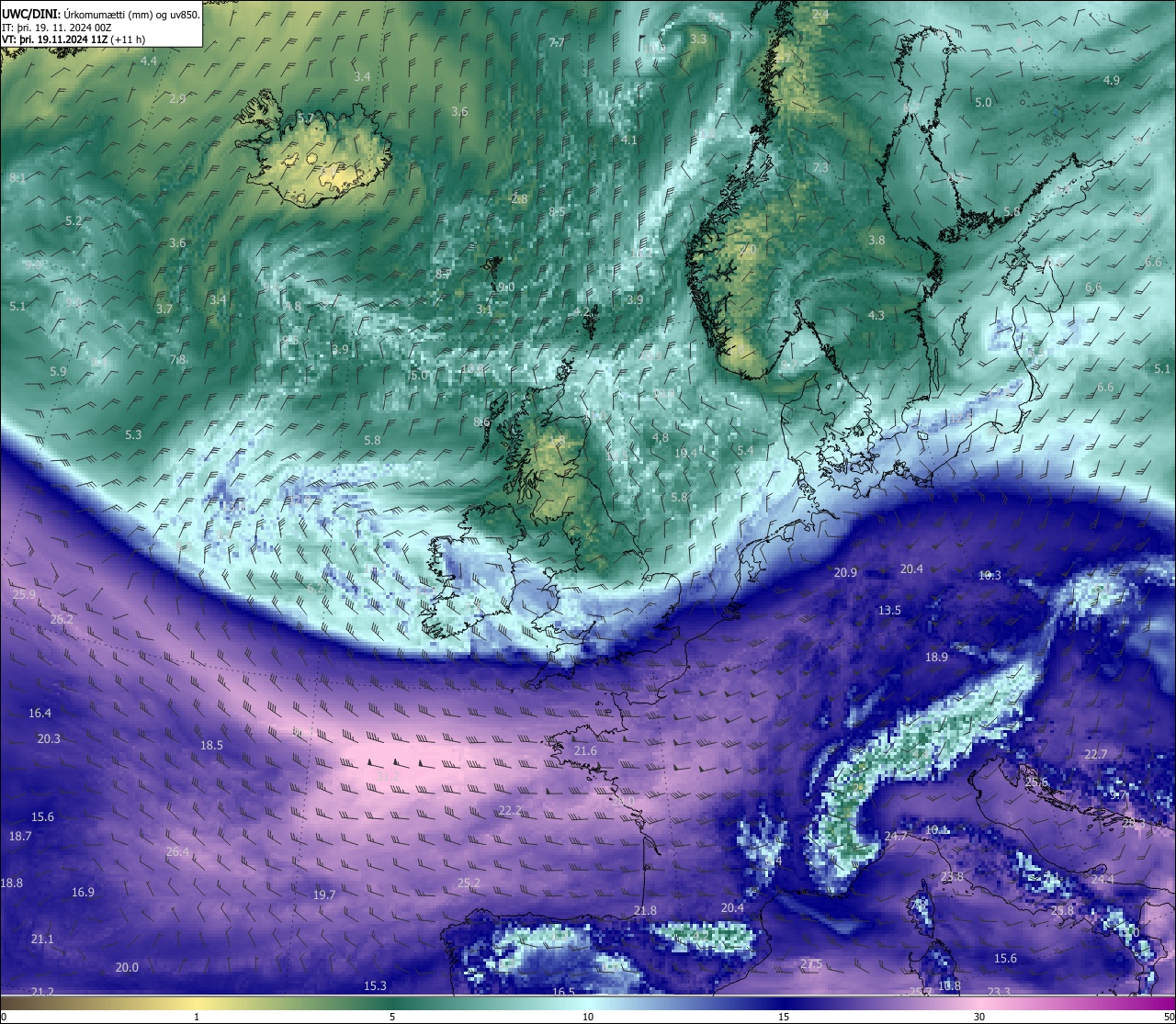Viewport: 1176px width, 1024px height.
Task: Click the map value '7.3' over Norway
Action: (820, 167)
